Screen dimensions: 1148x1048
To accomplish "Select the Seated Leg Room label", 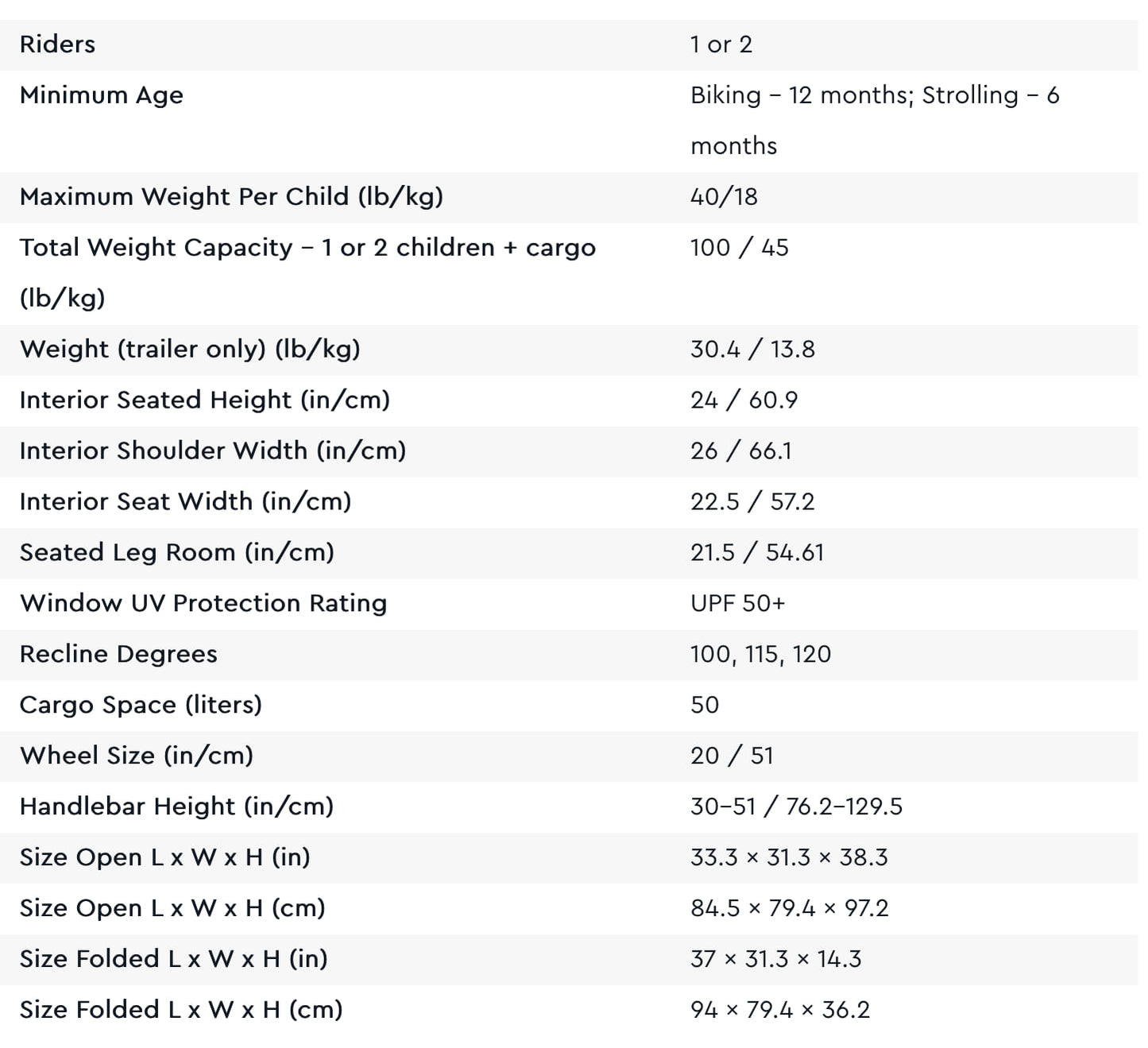I will point(176,552).
